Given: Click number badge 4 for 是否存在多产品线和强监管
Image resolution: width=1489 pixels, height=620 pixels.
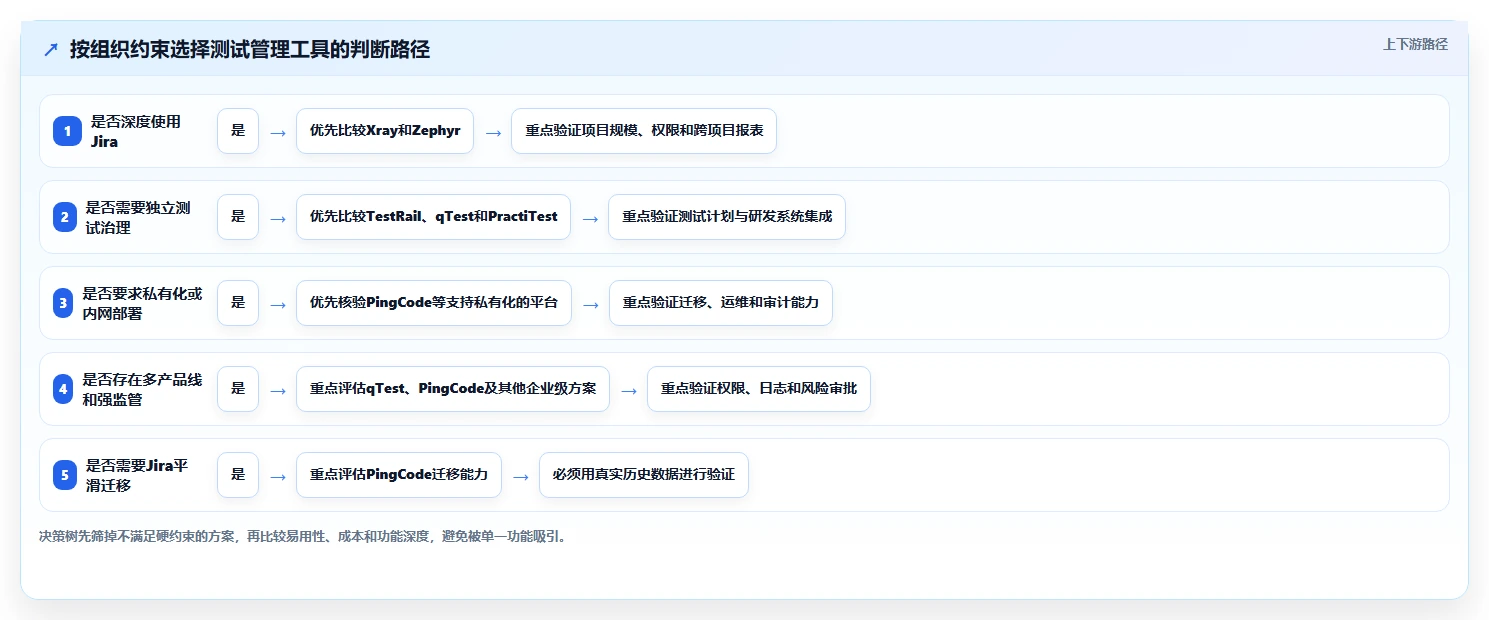Looking at the screenshot, I should pyautogui.click(x=63, y=389).
